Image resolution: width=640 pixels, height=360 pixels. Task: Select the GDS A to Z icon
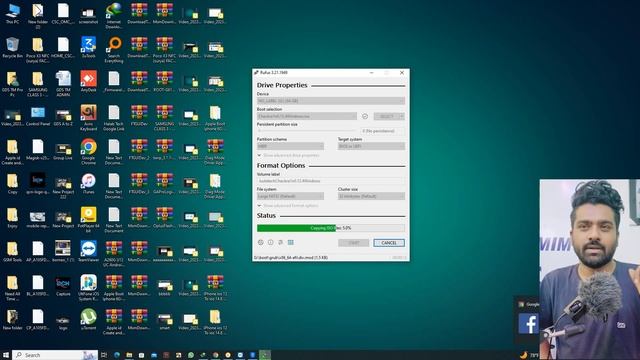click(x=63, y=116)
